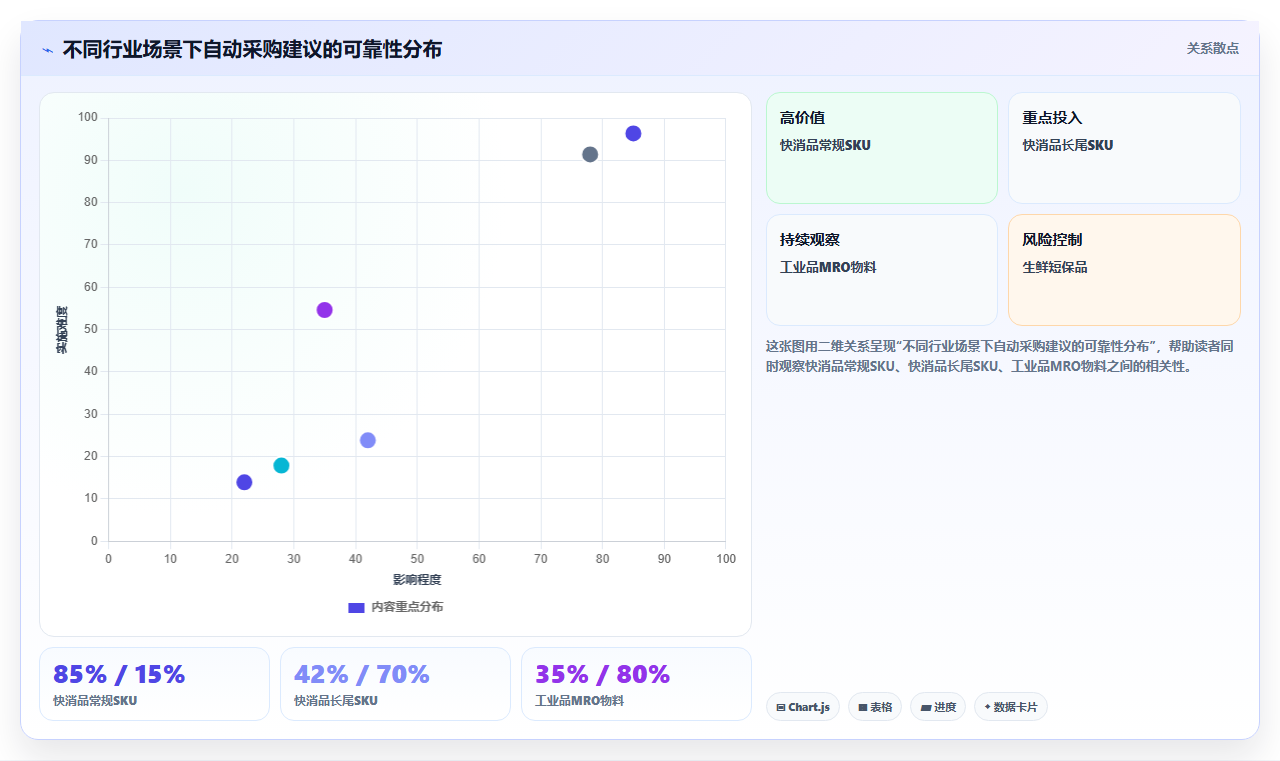1280x761 pixels.
Task: Open the 高价值 quadrant card
Action: (x=882, y=148)
